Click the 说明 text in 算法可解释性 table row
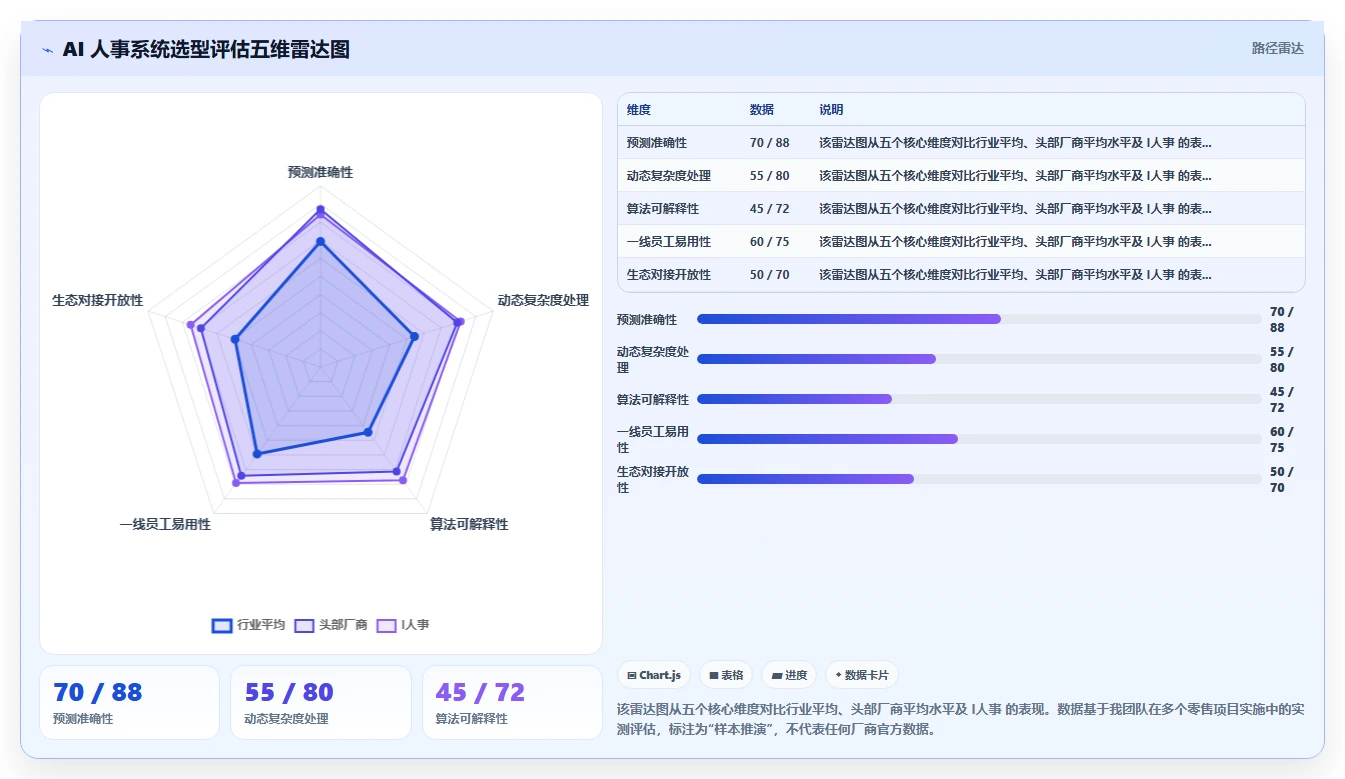 pyautogui.click(x=1015, y=209)
